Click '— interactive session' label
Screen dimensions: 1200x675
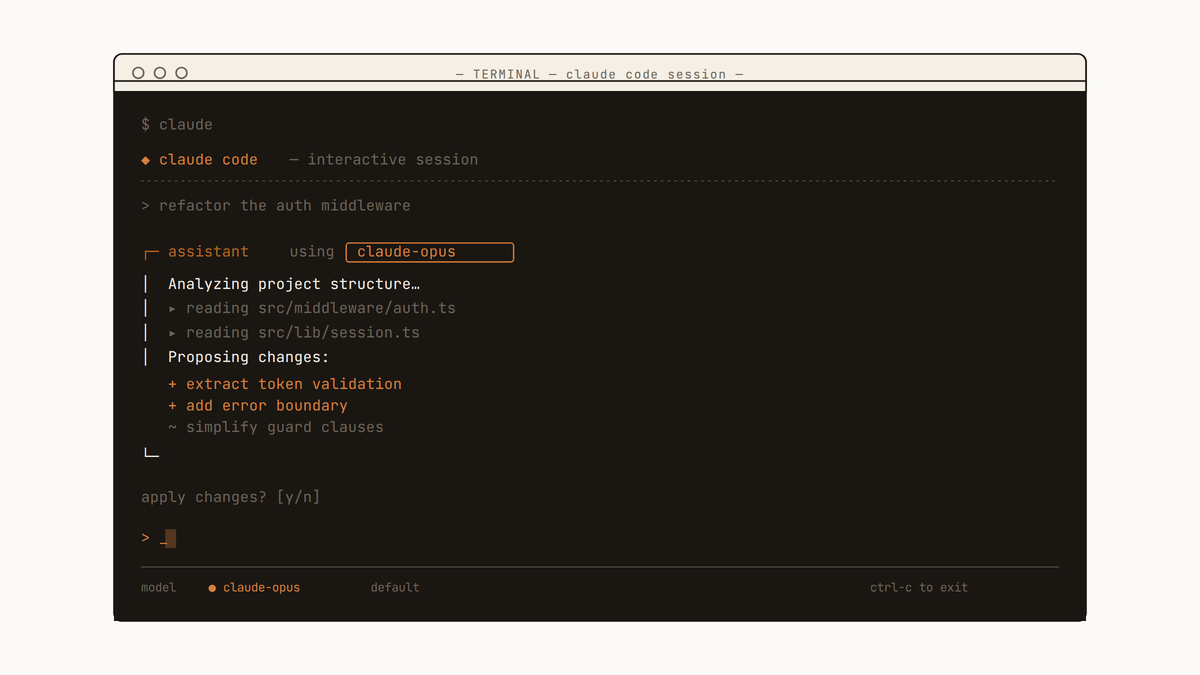384,160
